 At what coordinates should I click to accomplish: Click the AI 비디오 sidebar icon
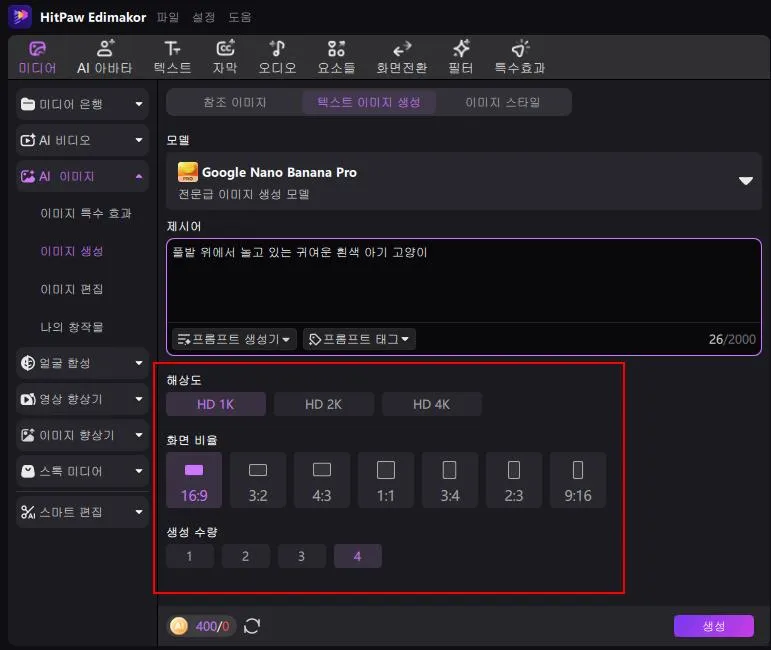tap(28, 140)
